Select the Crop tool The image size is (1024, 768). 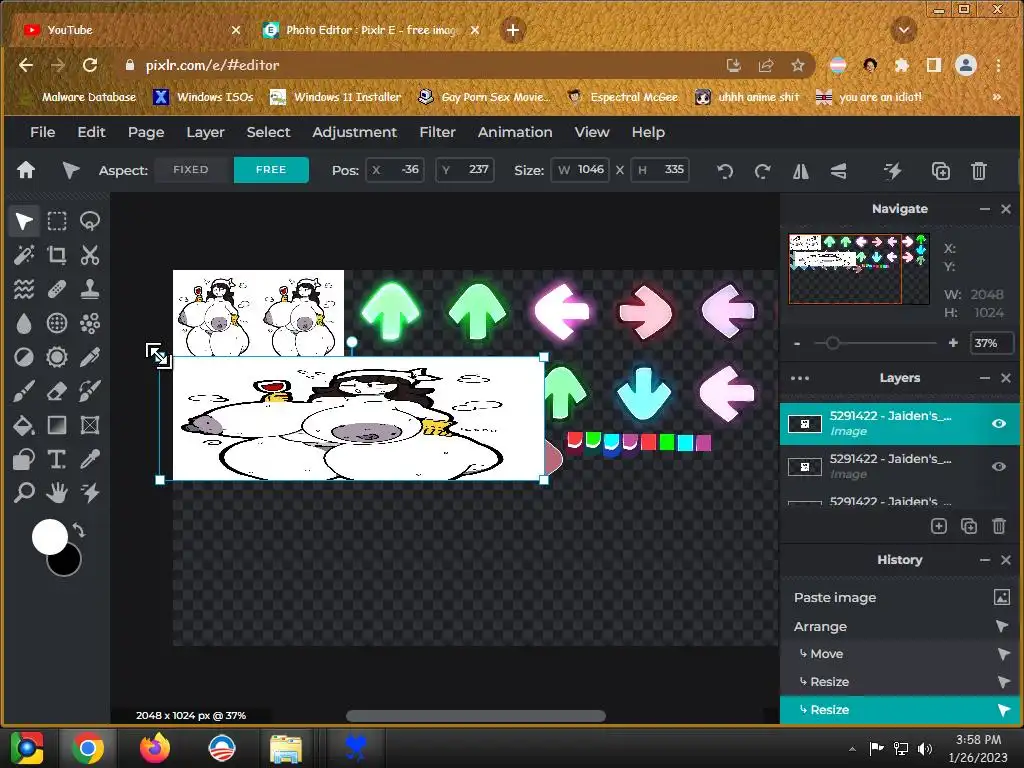pyautogui.click(x=57, y=255)
